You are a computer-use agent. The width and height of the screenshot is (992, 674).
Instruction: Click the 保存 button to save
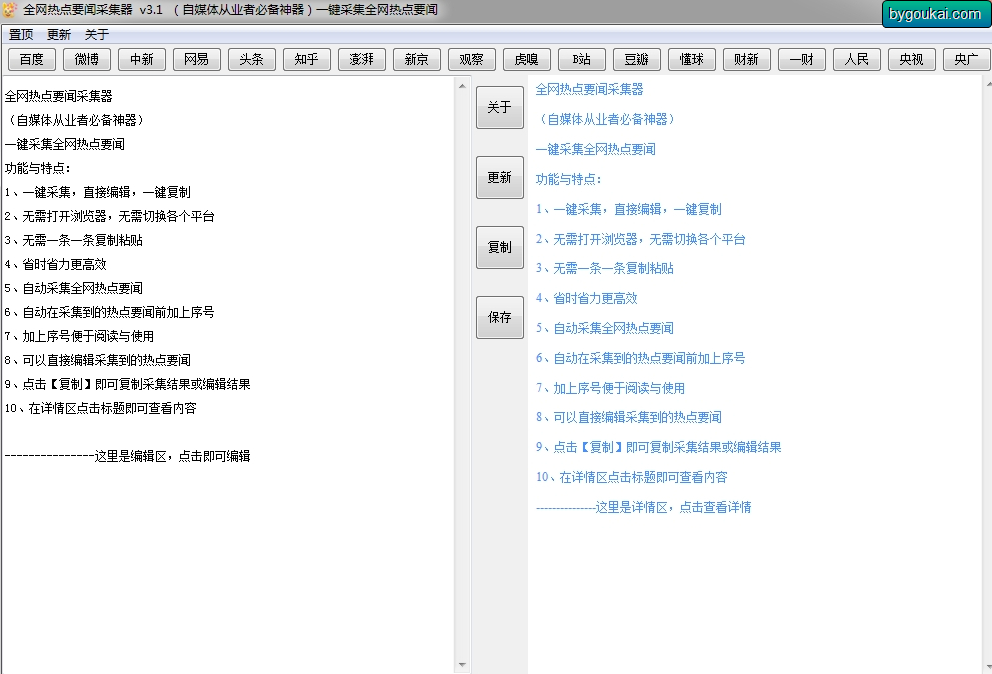500,317
